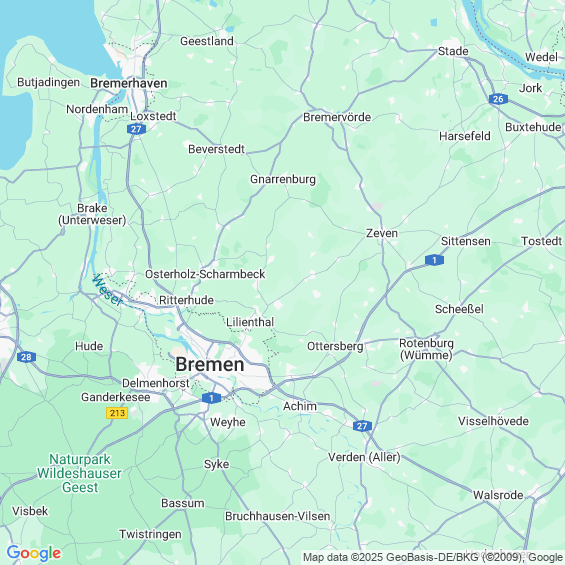Select the Bremerhaven city label
Screen dimensions: 565x565
click(x=129, y=83)
